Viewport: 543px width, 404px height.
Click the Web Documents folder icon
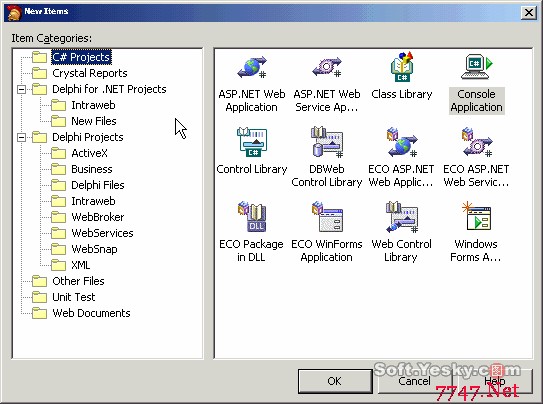click(x=39, y=313)
